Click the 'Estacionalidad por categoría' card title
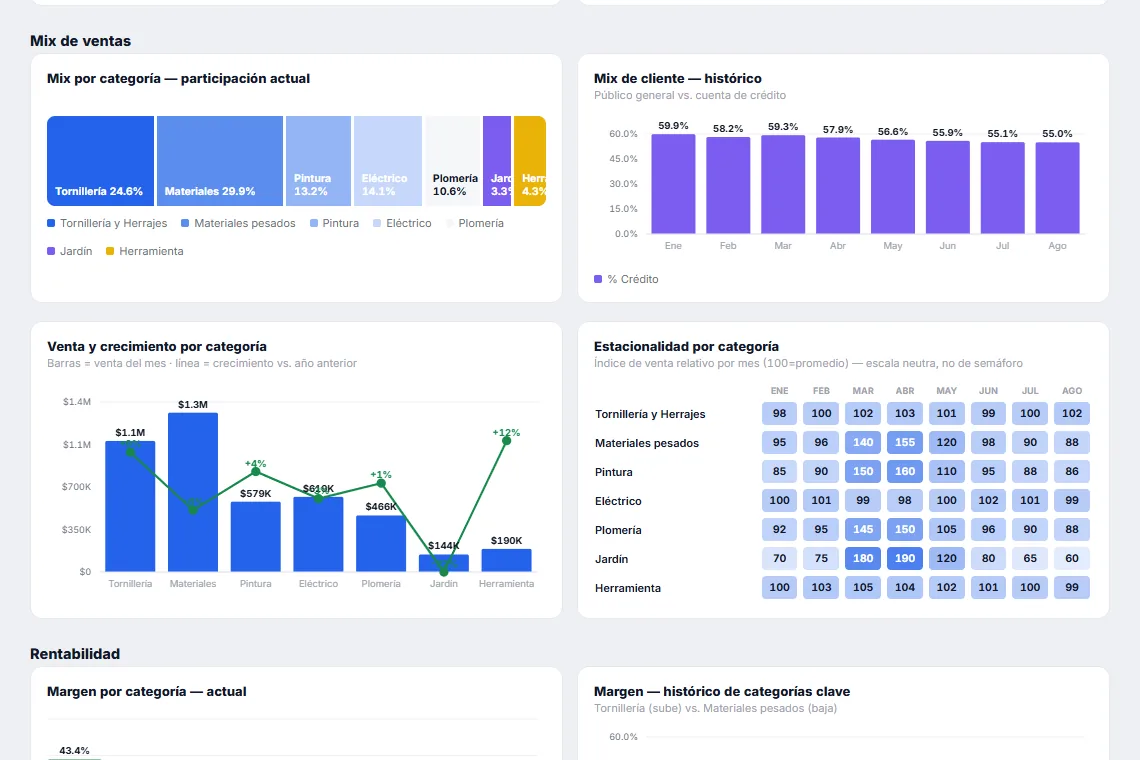The width and height of the screenshot is (1140, 760). click(686, 347)
